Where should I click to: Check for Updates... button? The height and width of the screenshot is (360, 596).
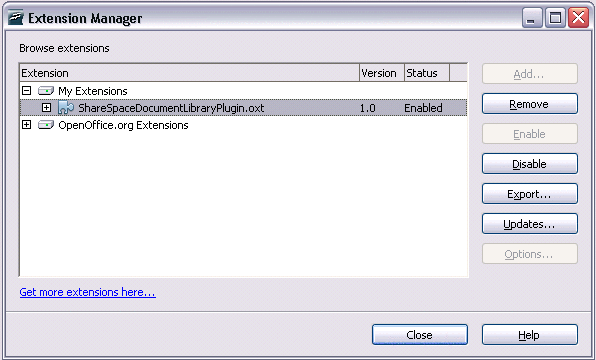[530, 224]
